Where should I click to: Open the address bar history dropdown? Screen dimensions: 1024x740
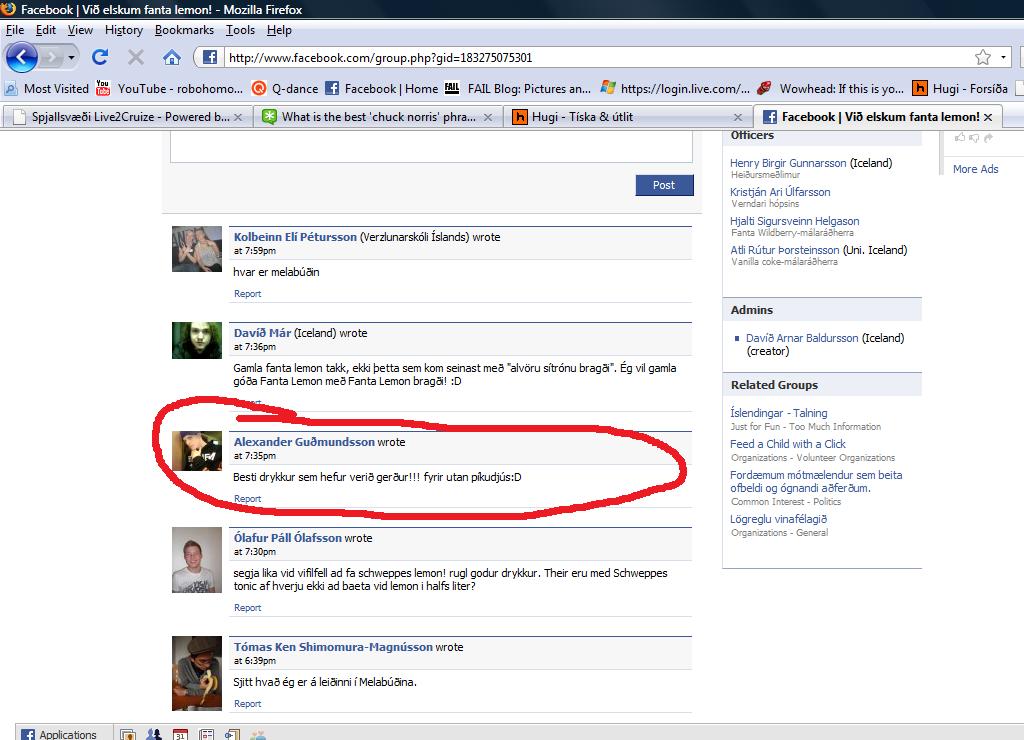(1003, 57)
